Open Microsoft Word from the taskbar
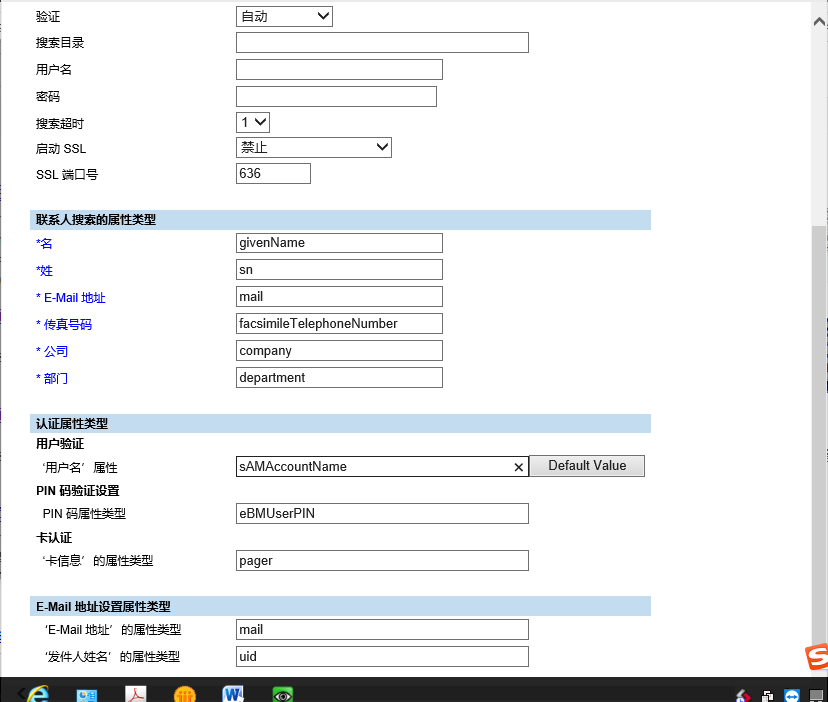 (x=233, y=693)
